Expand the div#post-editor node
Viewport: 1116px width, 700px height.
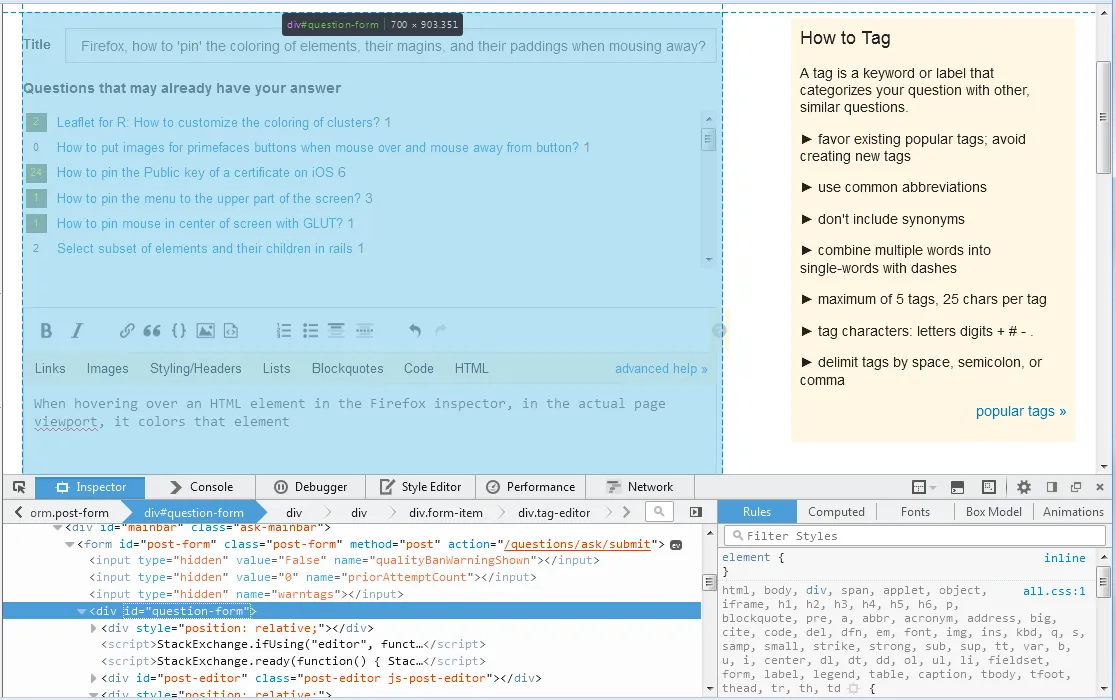[93, 679]
